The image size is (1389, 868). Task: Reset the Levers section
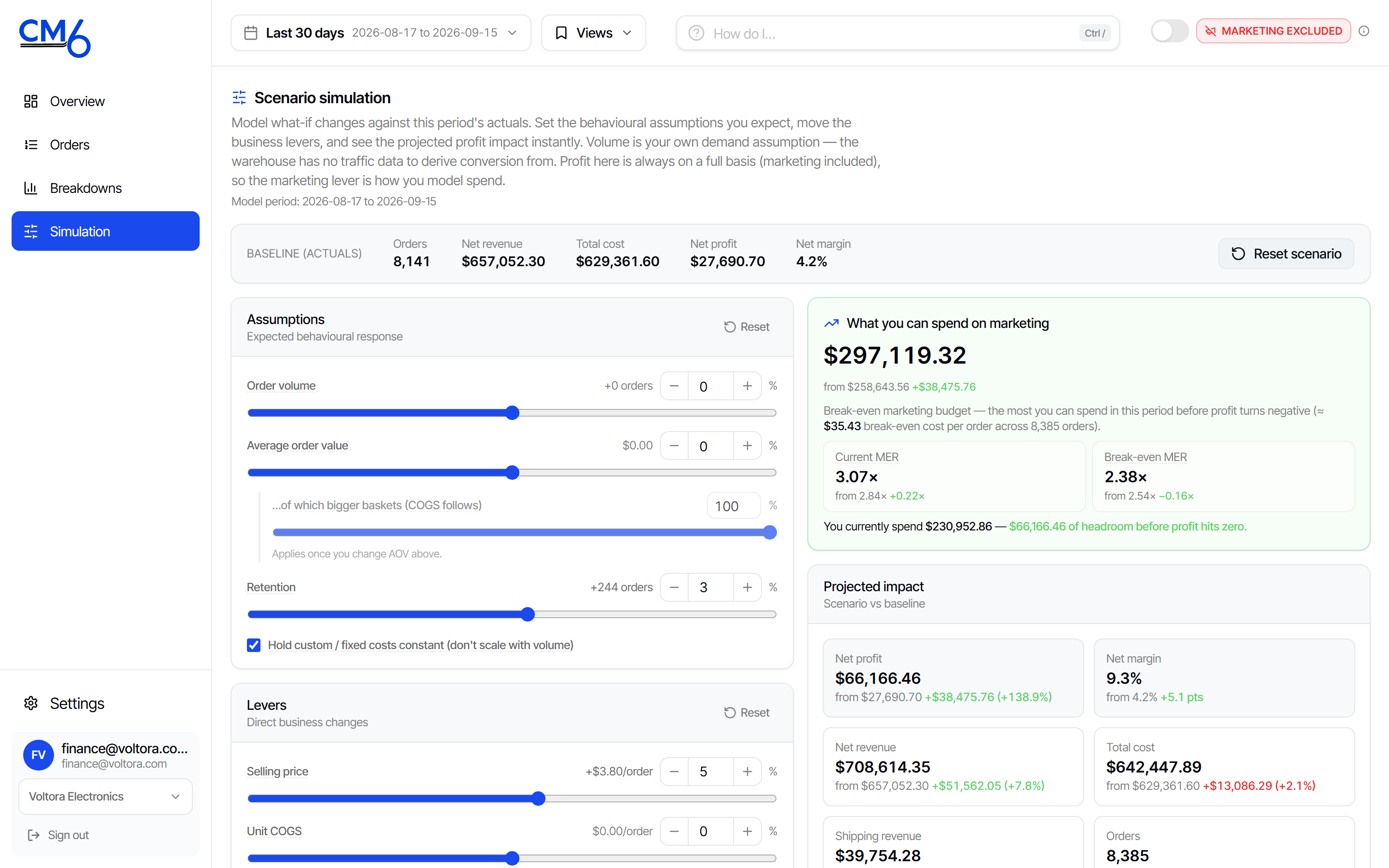(x=747, y=712)
